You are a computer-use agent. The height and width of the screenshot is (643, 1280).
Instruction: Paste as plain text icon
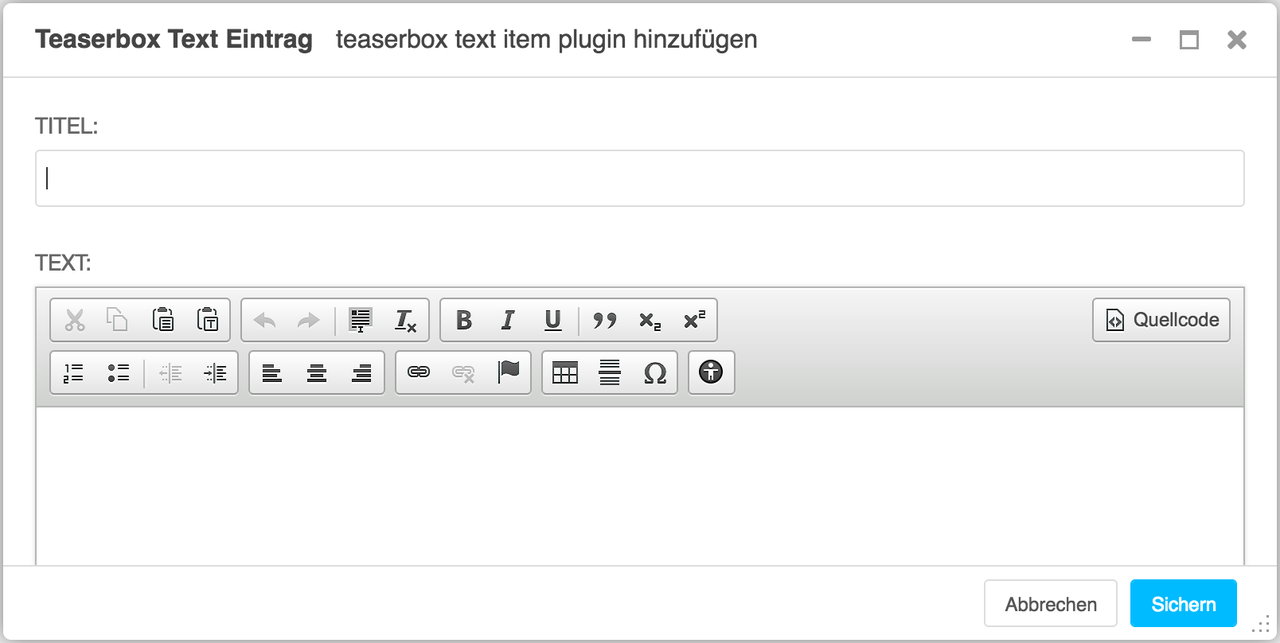coord(208,320)
